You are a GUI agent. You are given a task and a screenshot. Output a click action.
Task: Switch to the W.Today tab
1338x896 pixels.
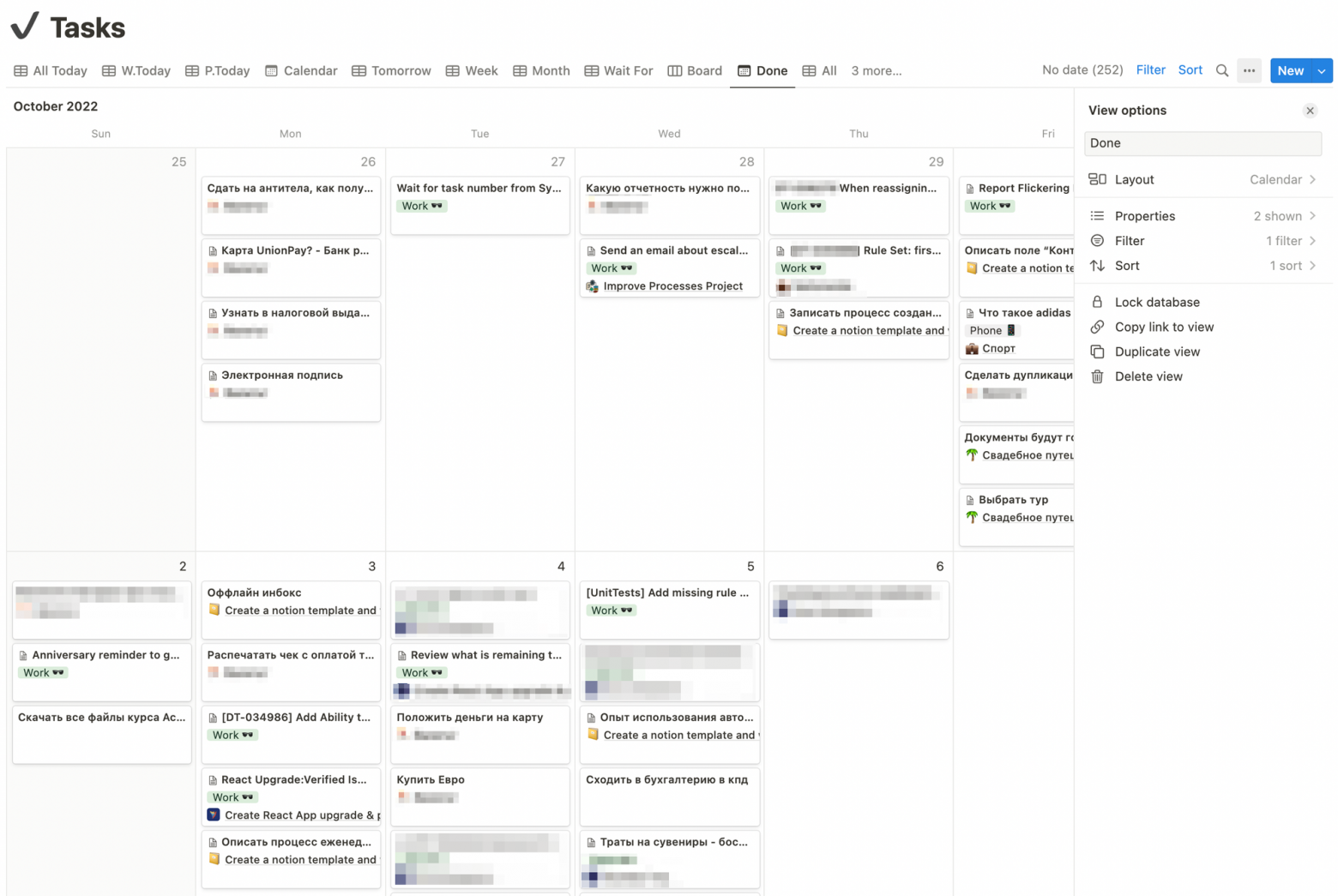click(x=136, y=71)
